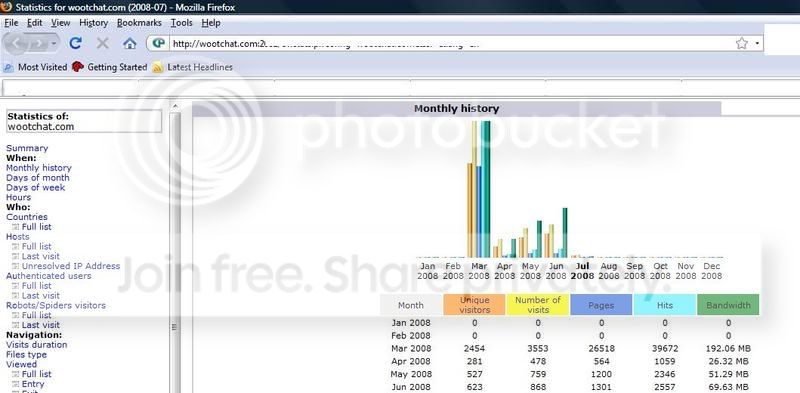
Task: Click the Bandwidth green column header
Action: 728,305
